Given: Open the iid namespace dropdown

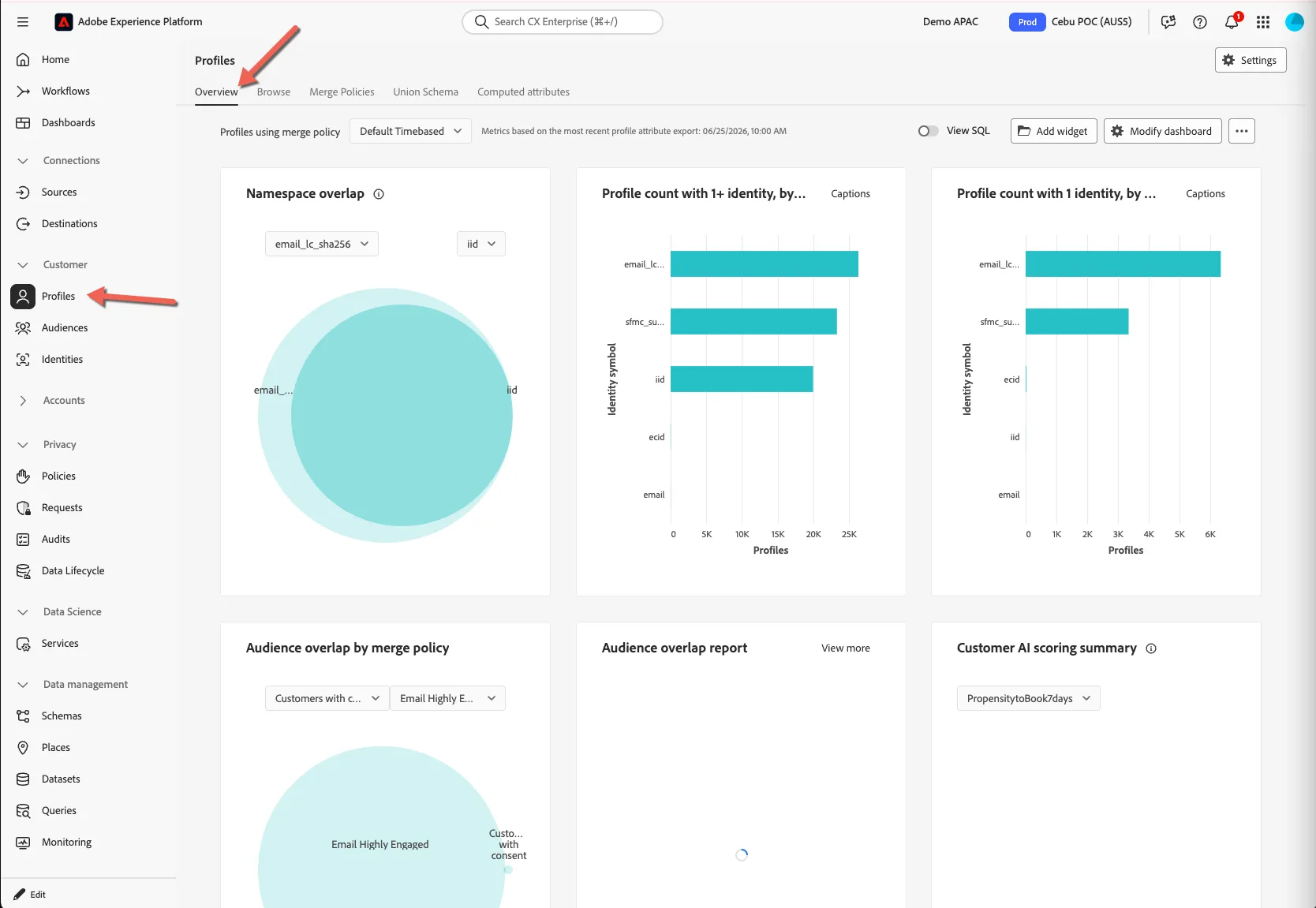Looking at the screenshot, I should pos(481,244).
